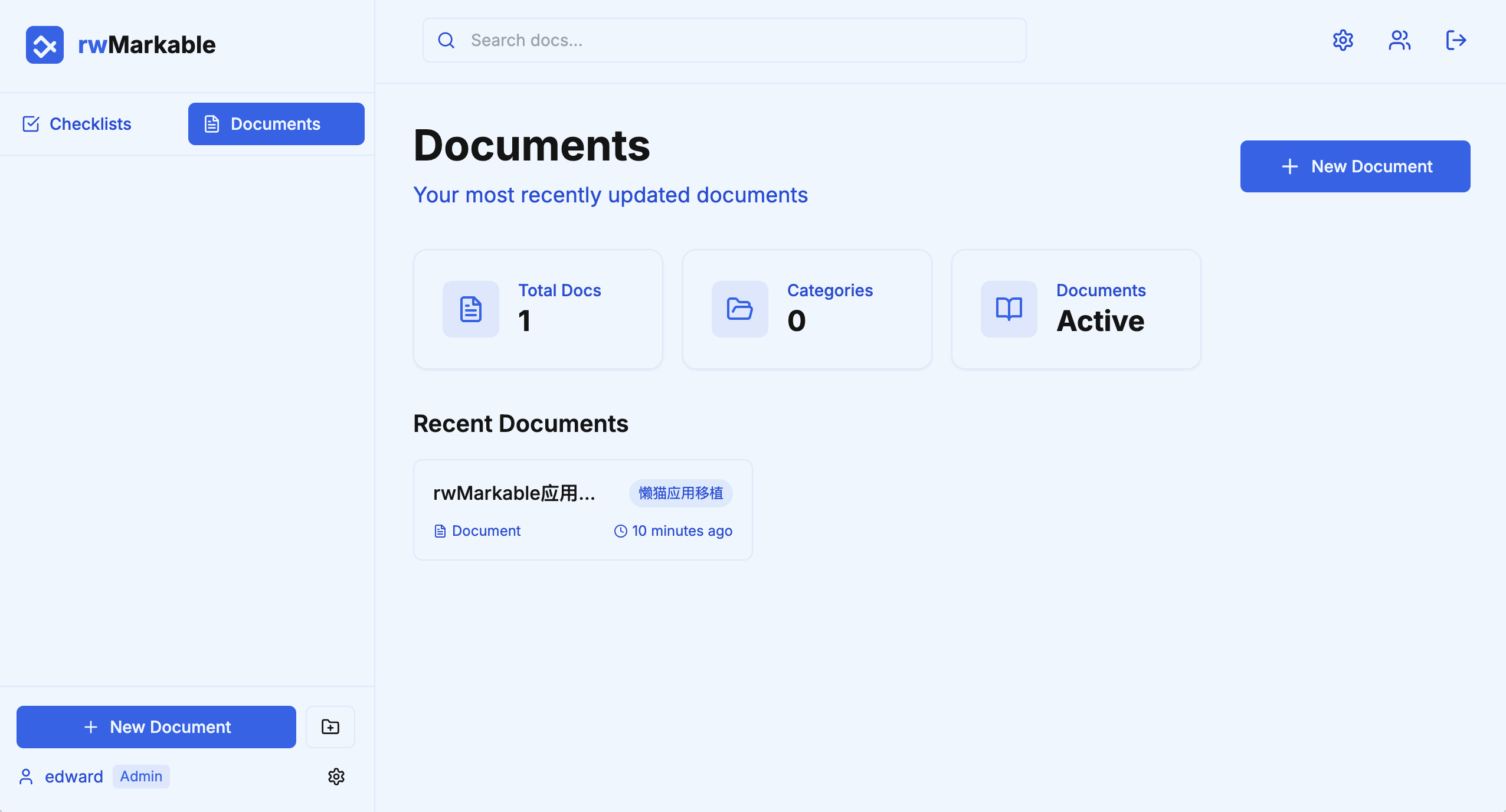Click sidebar New Document button

click(156, 726)
